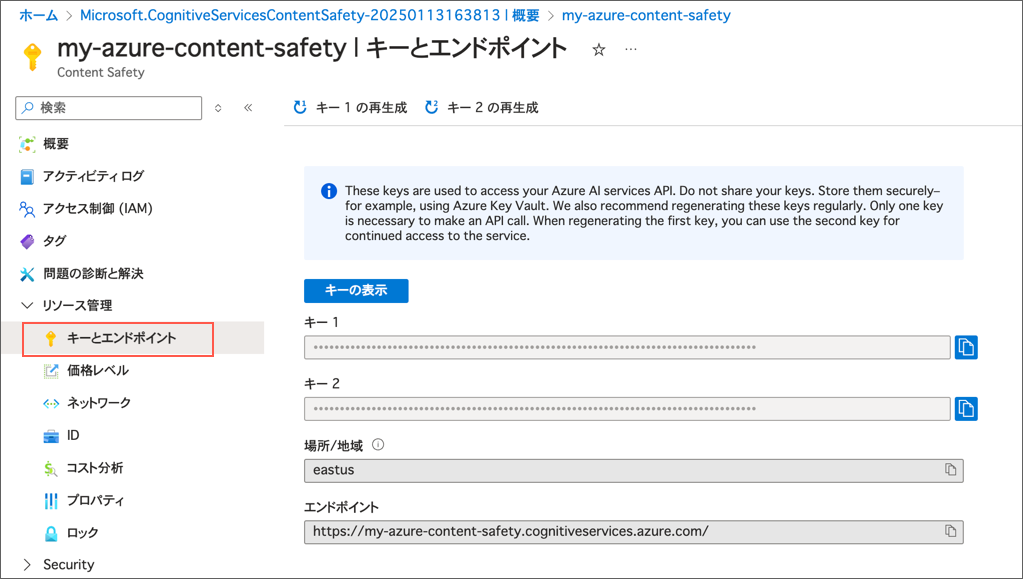Click the eastus location field
The height and width of the screenshot is (579, 1023).
634,470
